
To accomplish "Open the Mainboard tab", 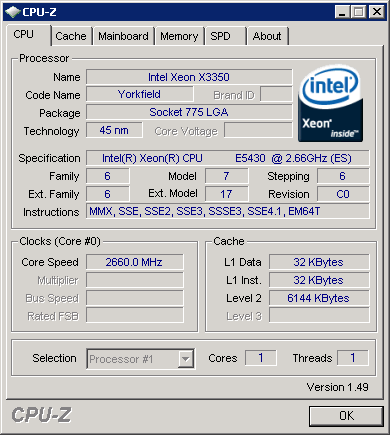I will 123,36.
